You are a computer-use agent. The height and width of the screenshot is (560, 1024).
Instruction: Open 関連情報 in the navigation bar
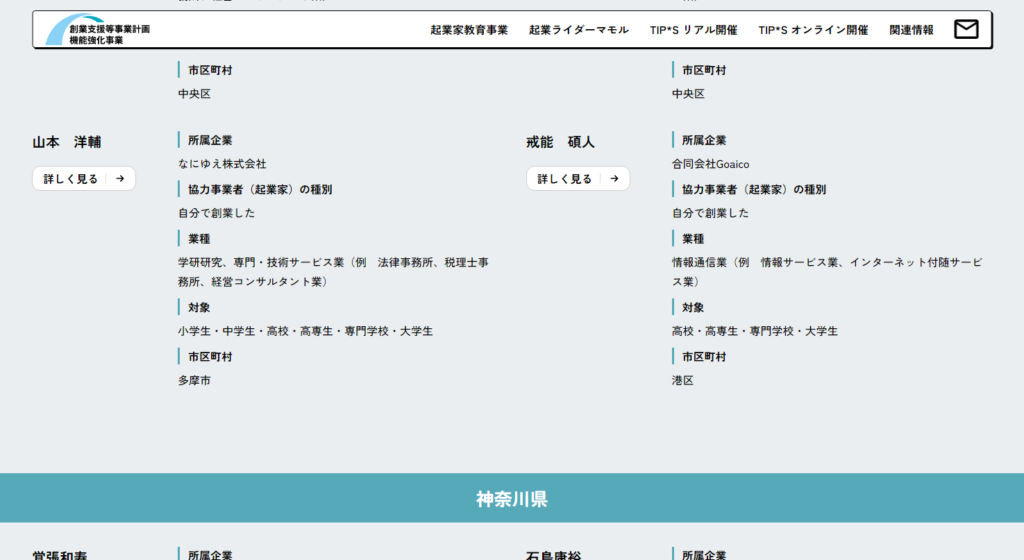911,30
